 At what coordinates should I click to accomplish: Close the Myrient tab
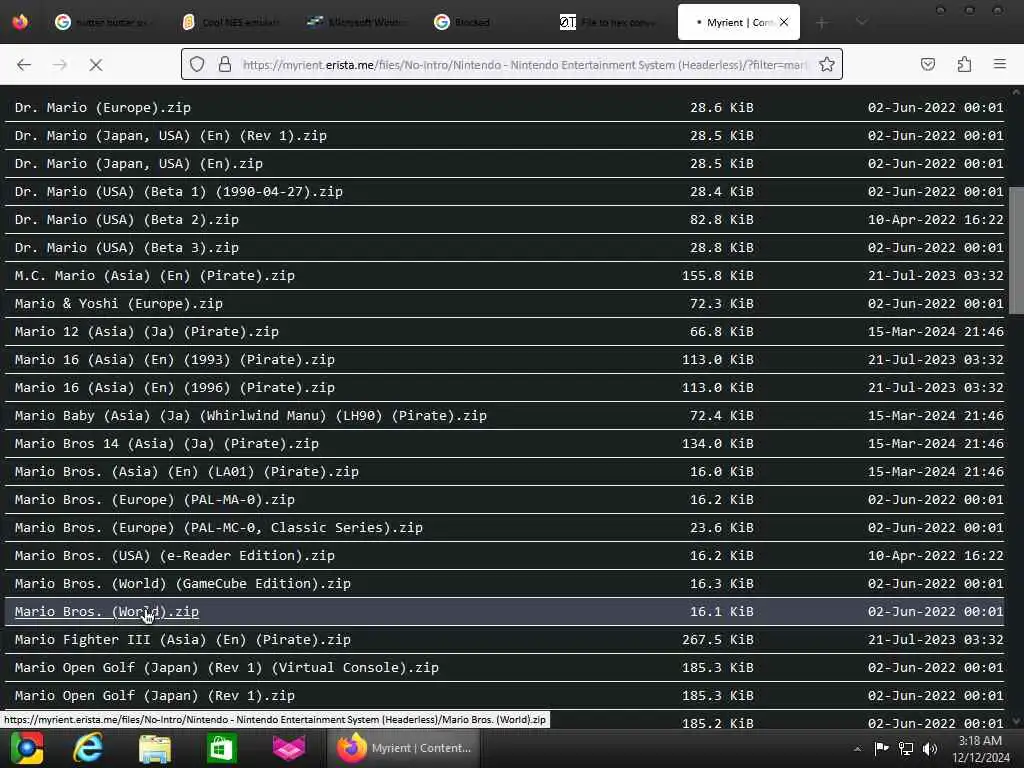[x=784, y=22]
